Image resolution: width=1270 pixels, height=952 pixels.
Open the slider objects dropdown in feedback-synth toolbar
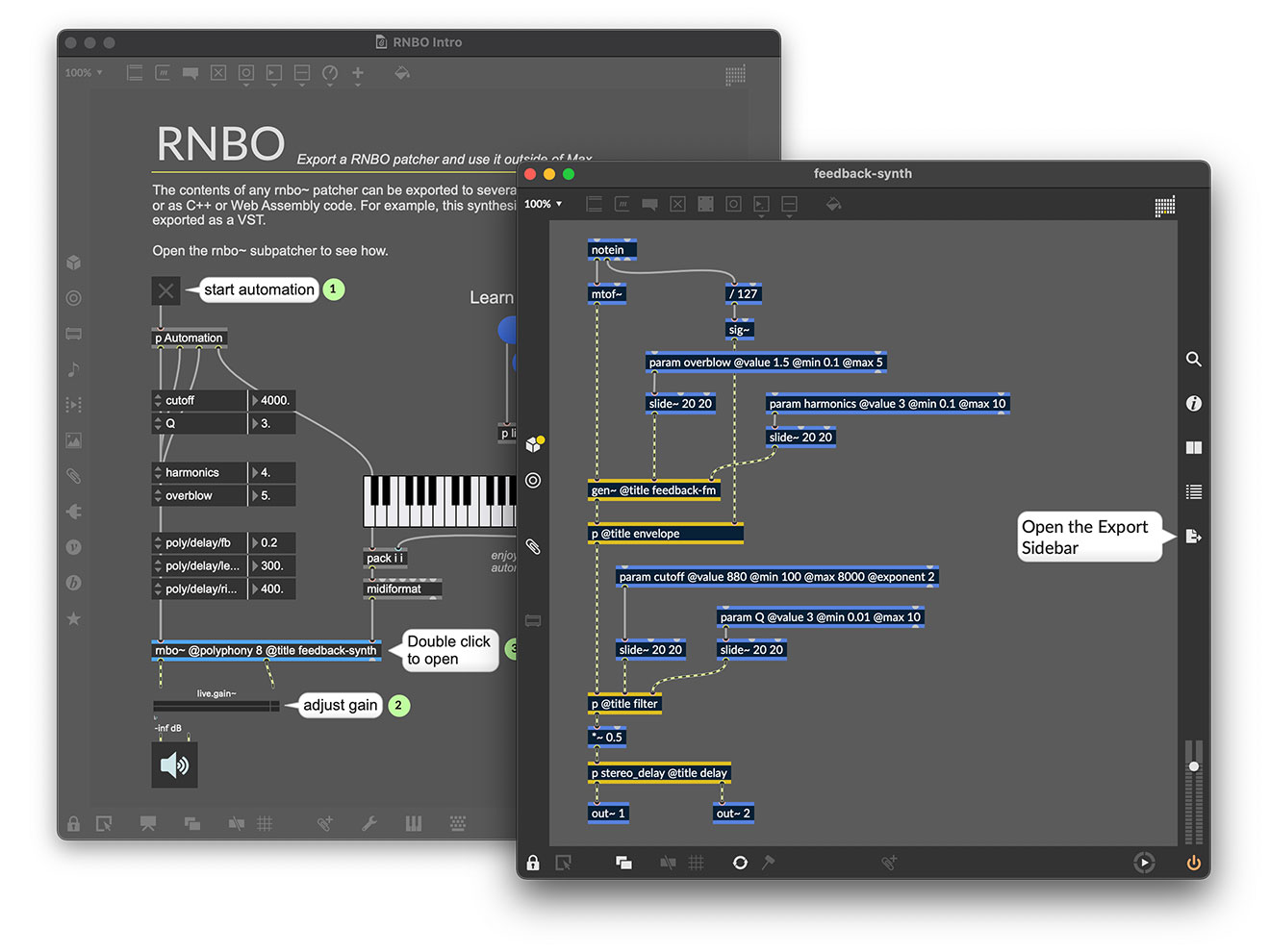click(x=789, y=206)
